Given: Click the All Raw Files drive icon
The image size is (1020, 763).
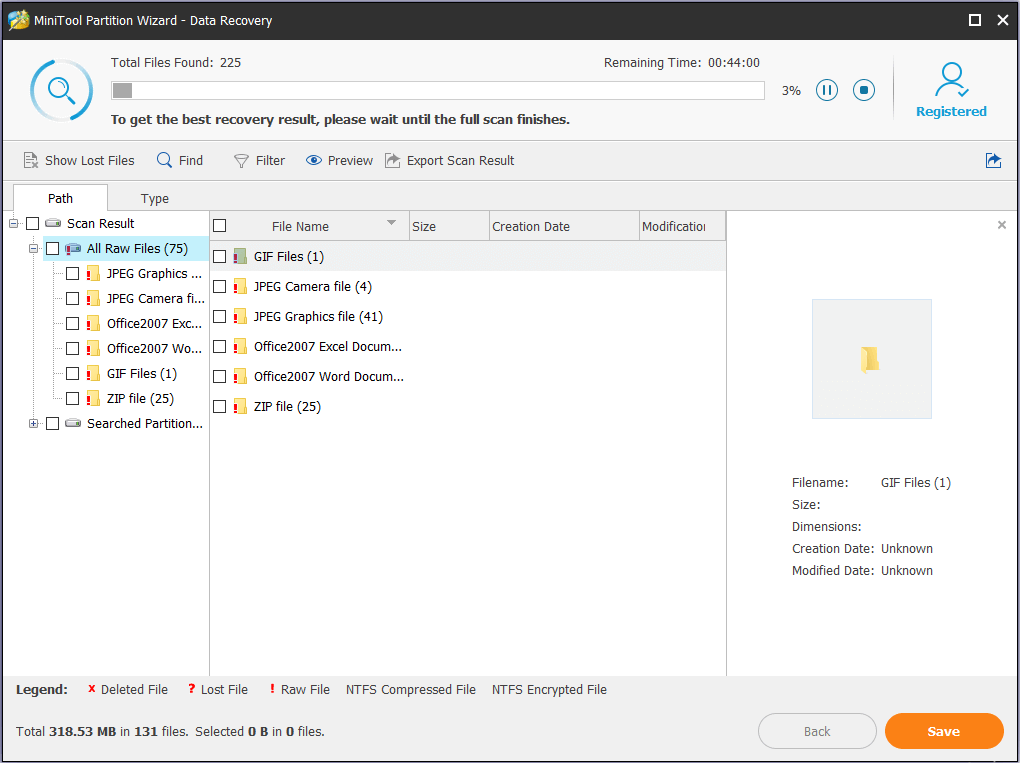Looking at the screenshot, I should click(73, 248).
